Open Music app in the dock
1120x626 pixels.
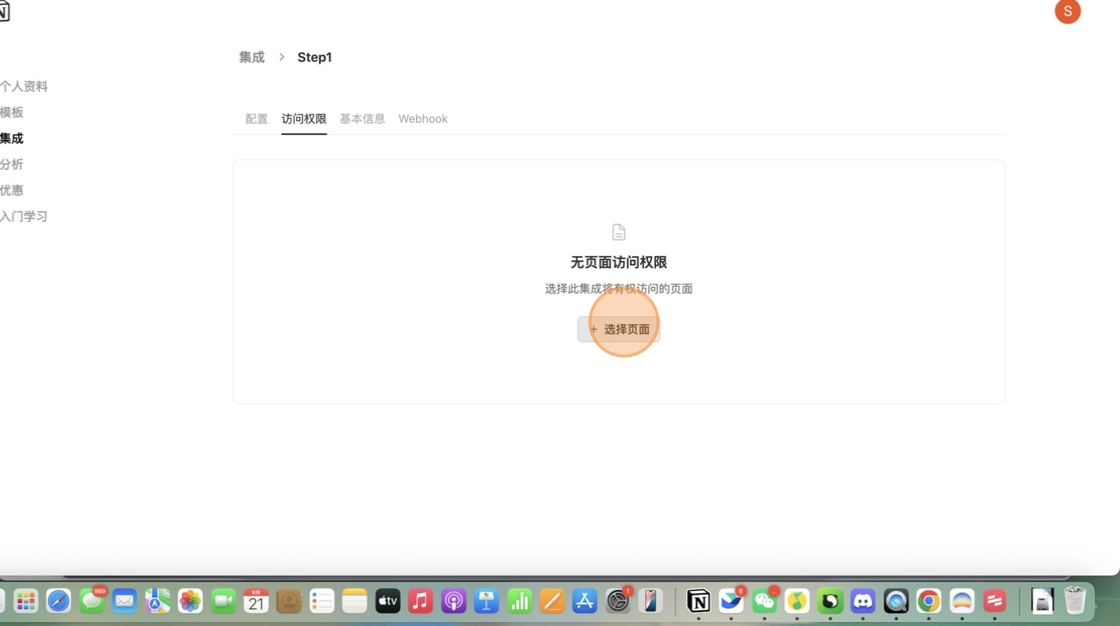420,601
